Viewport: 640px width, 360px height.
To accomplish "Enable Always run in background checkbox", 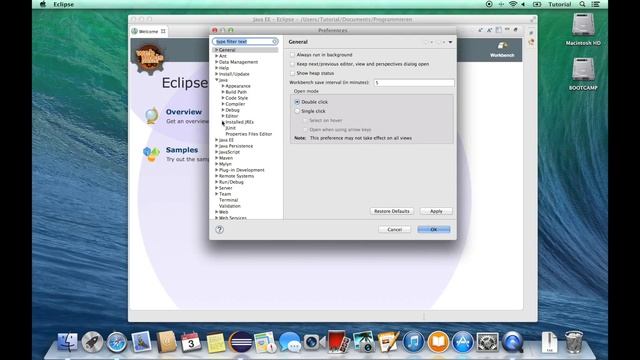I will 292,55.
